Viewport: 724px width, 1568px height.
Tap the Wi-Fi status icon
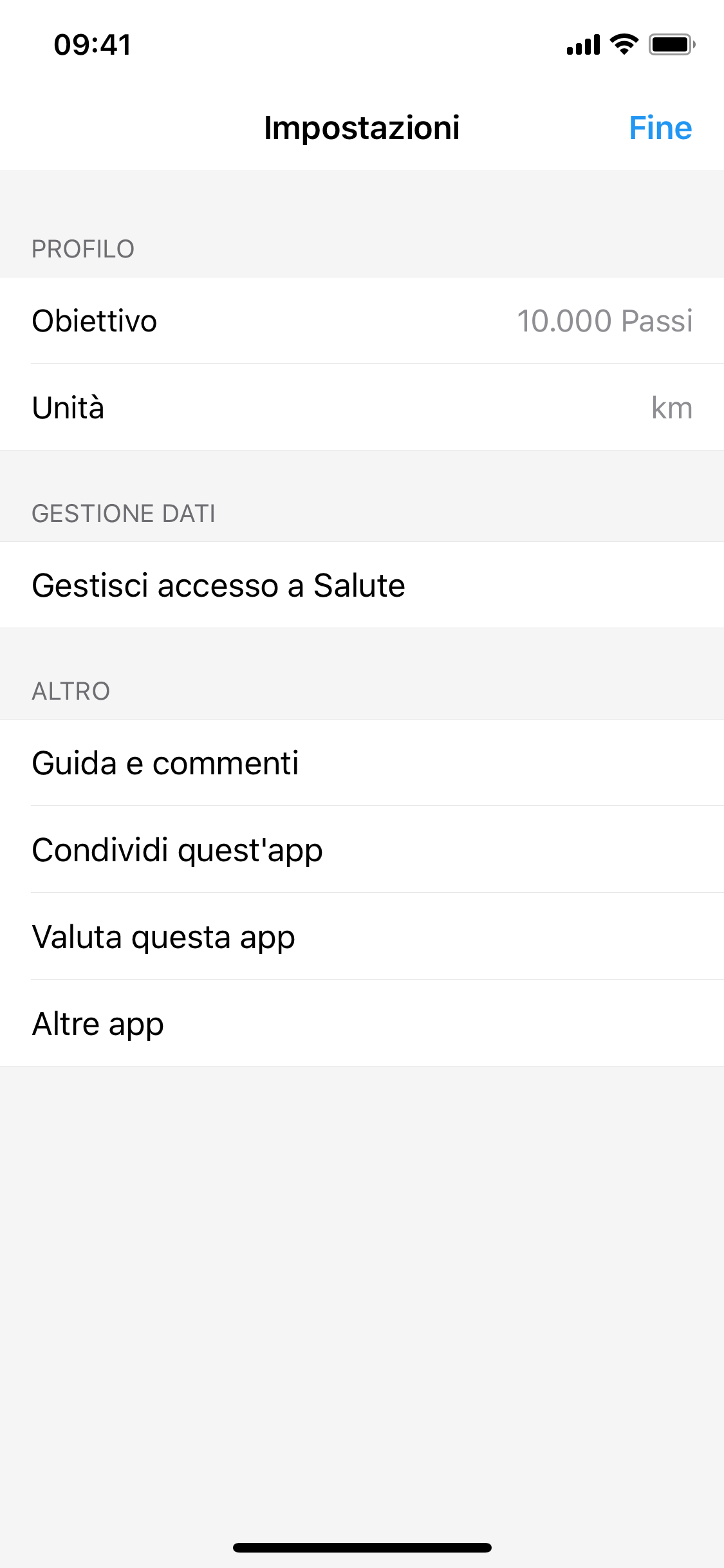624,44
